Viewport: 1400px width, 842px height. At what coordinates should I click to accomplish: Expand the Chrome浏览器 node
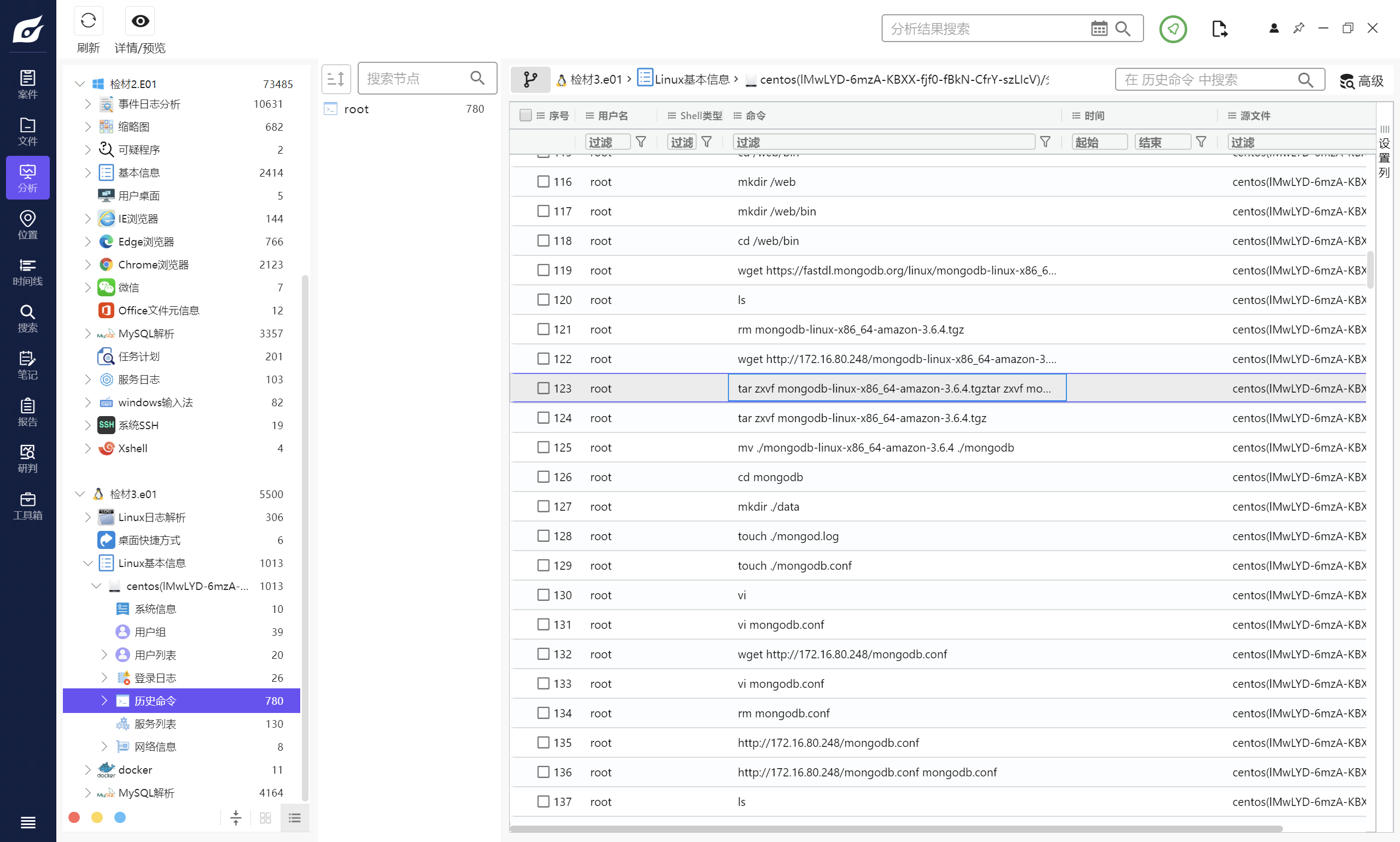(x=87, y=265)
